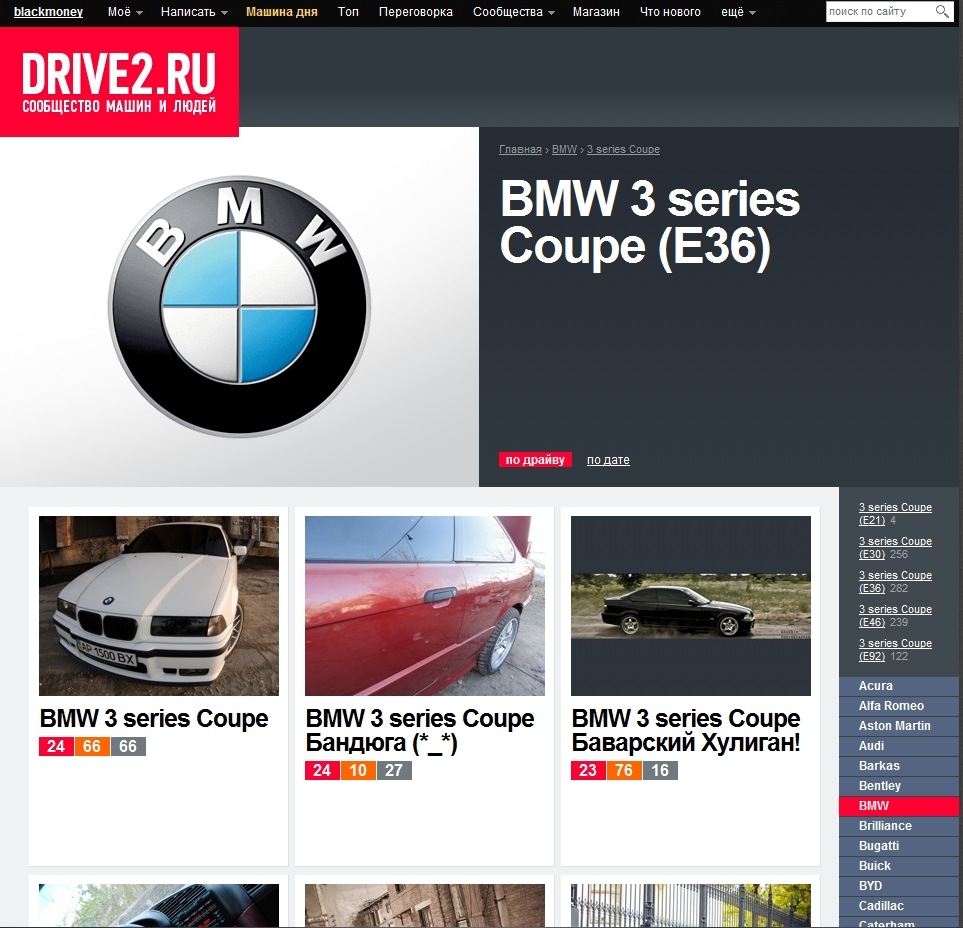
Task: Open the white BMW coupe photo
Action: click(x=158, y=606)
